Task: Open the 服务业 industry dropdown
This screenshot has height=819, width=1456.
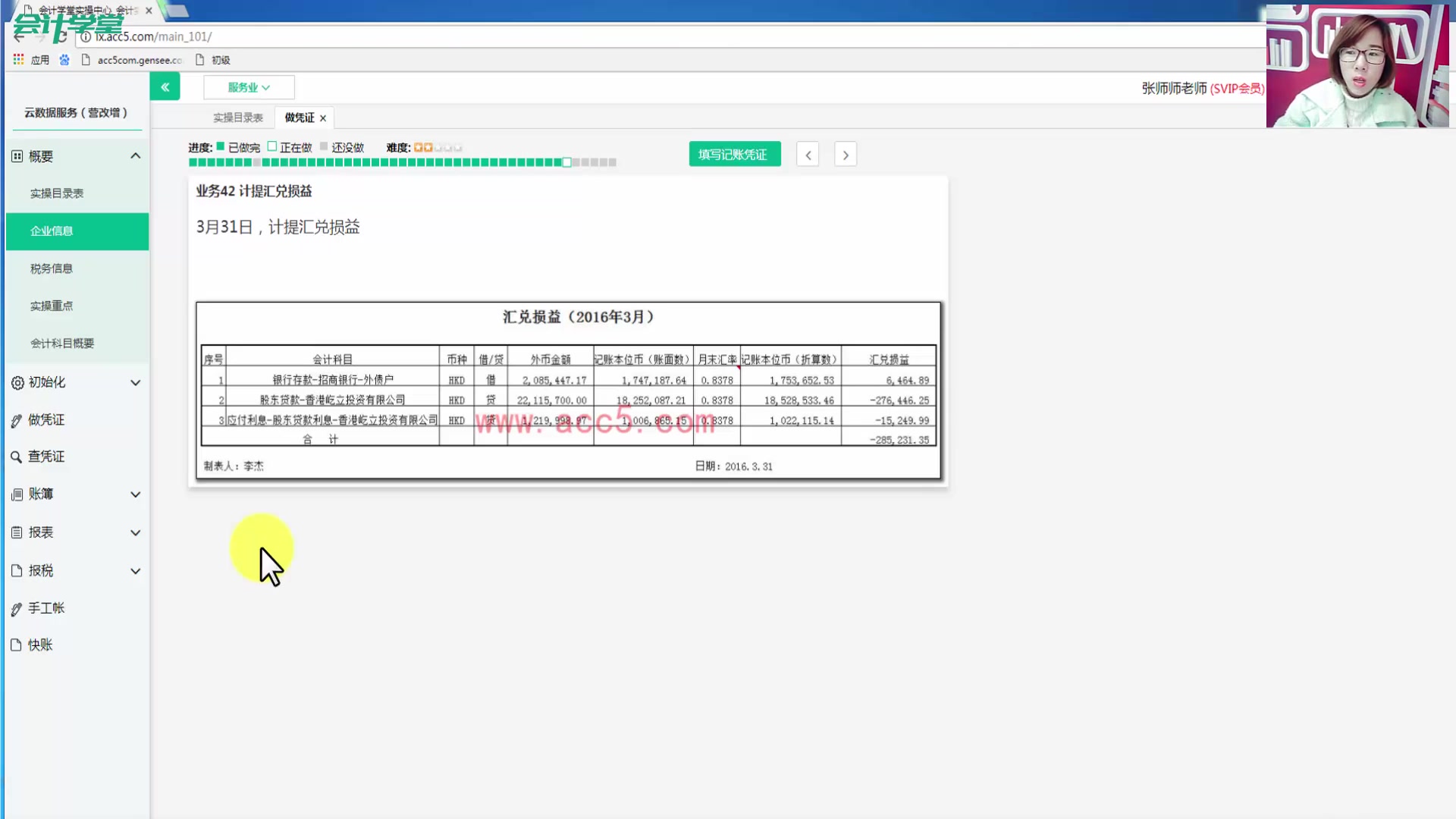Action: [248, 86]
